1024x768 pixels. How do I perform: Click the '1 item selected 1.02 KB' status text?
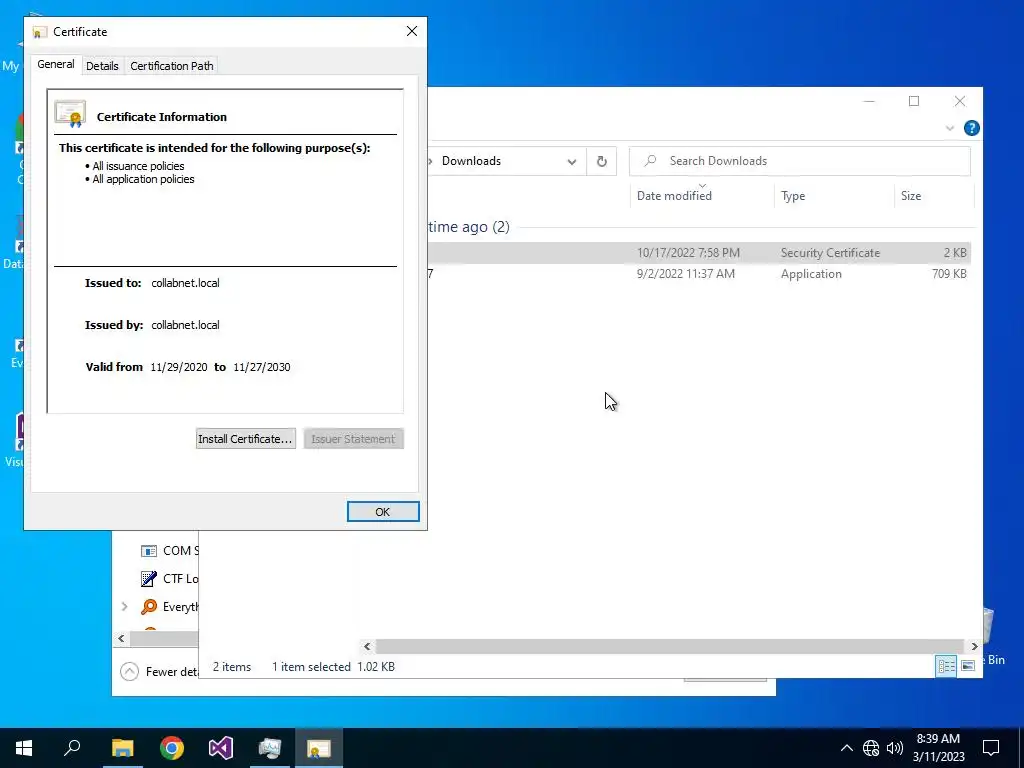333,667
